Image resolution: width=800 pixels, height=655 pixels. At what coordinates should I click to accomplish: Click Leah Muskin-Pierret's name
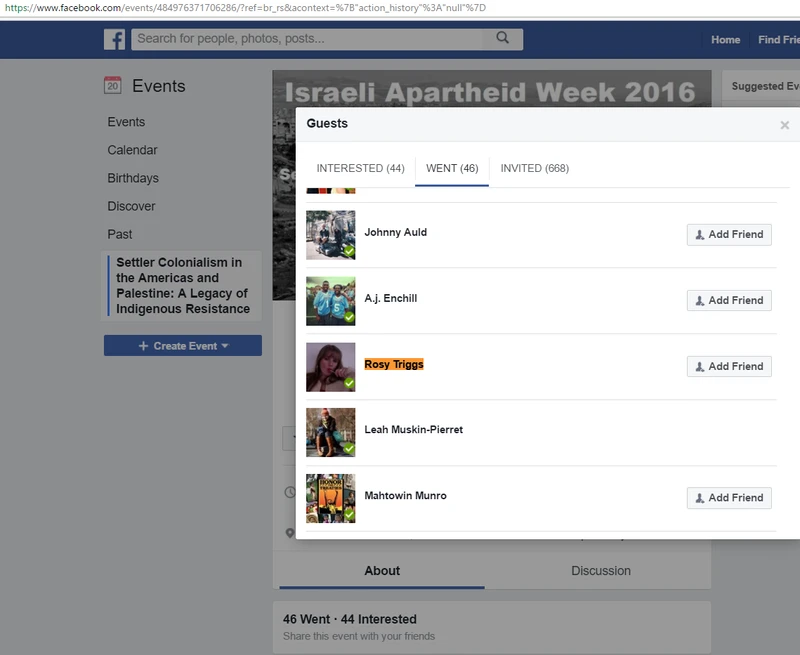413,430
